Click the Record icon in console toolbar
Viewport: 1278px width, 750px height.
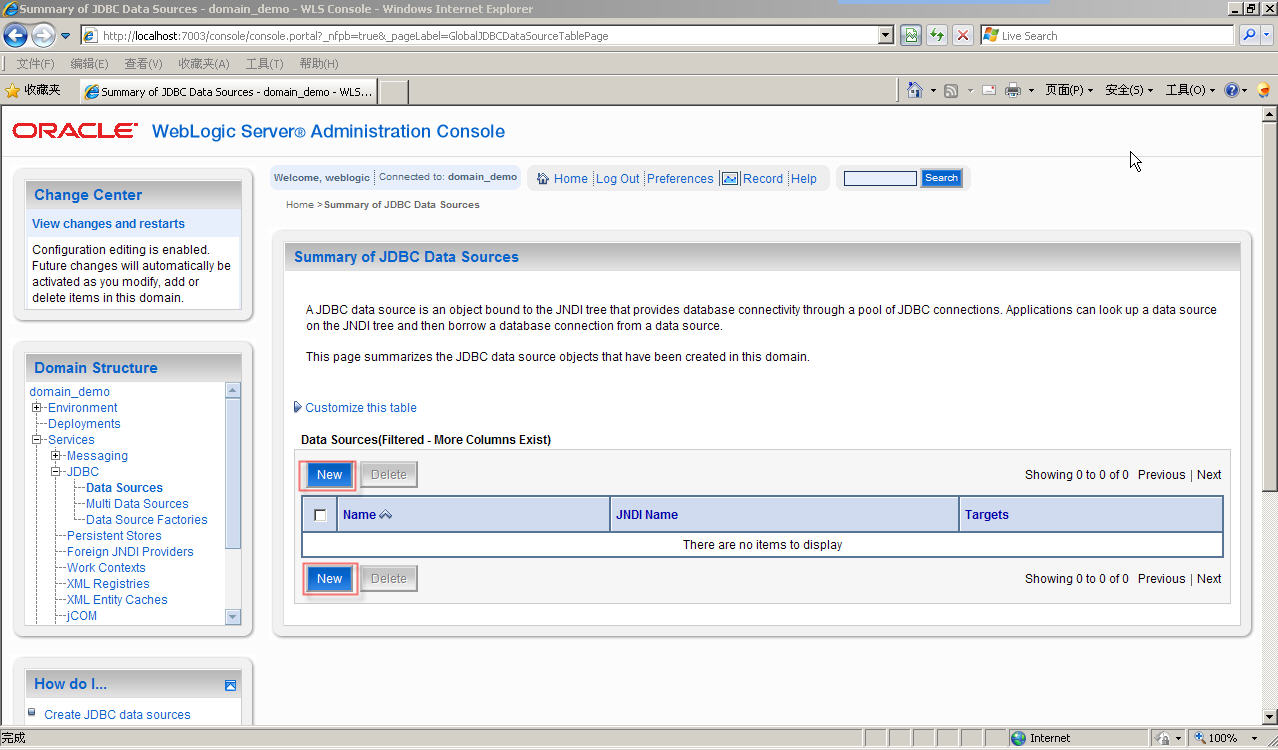[730, 179]
